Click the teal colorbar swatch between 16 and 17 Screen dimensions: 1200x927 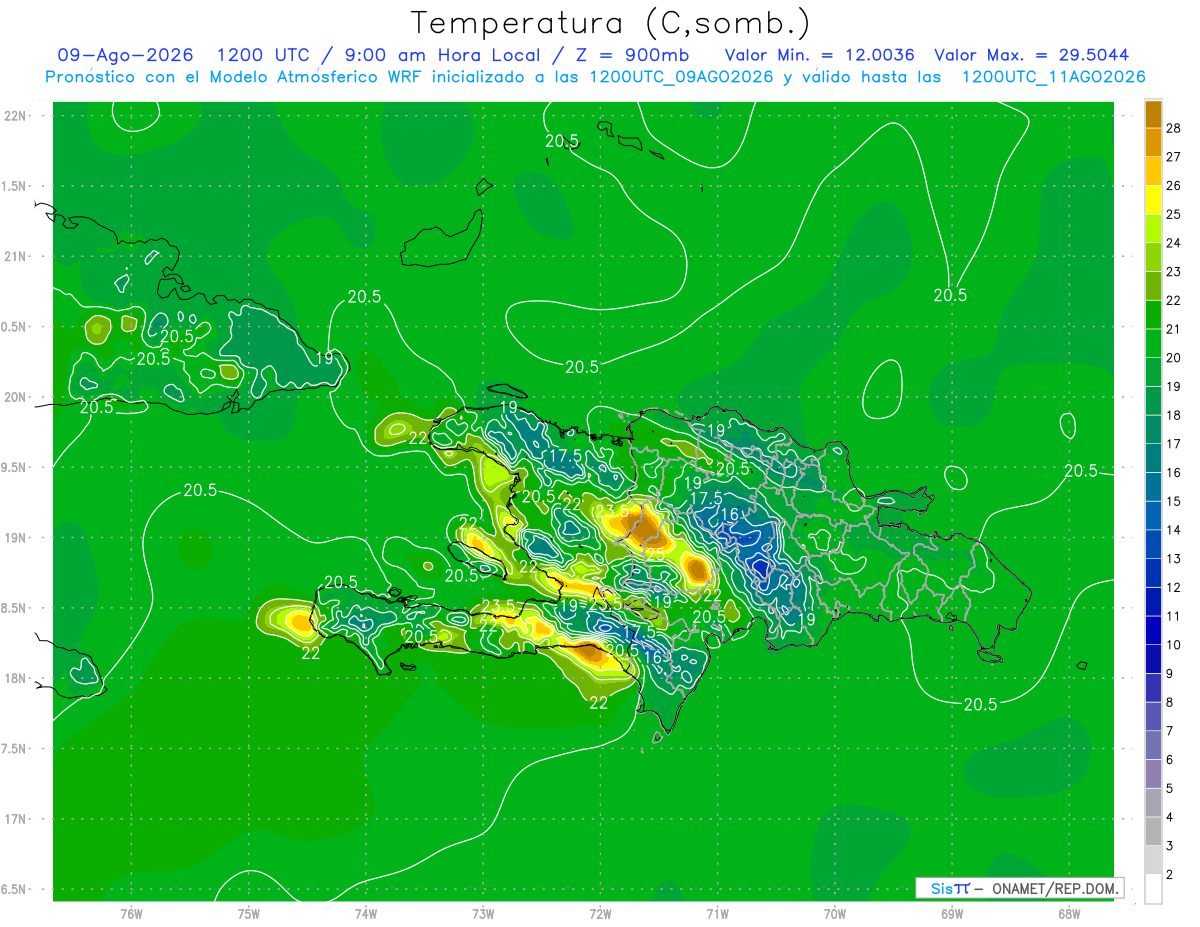[1153, 458]
